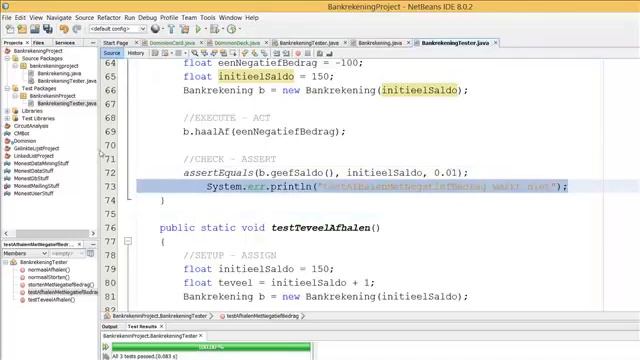Click the Clean and Build icon
Image resolution: width=640 pixels, height=360 pixels.
pos(184,29)
